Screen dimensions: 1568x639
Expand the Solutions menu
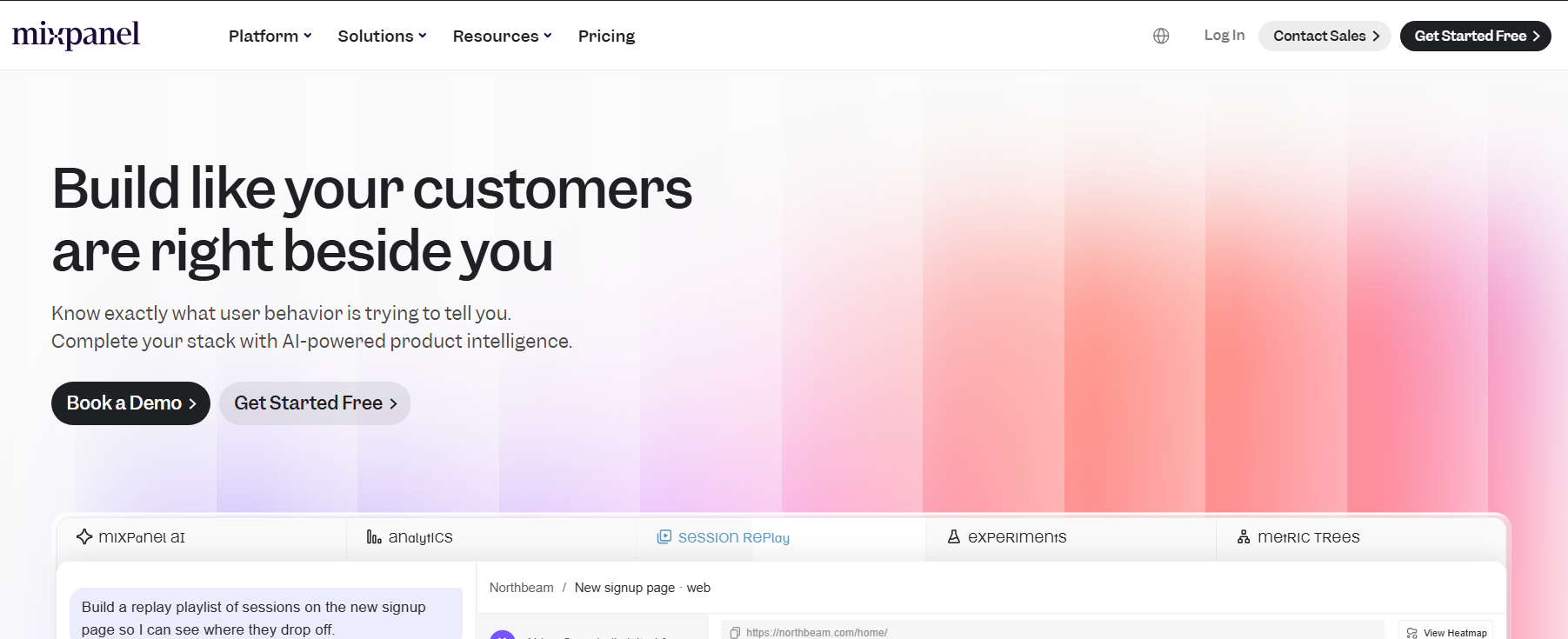coord(382,36)
